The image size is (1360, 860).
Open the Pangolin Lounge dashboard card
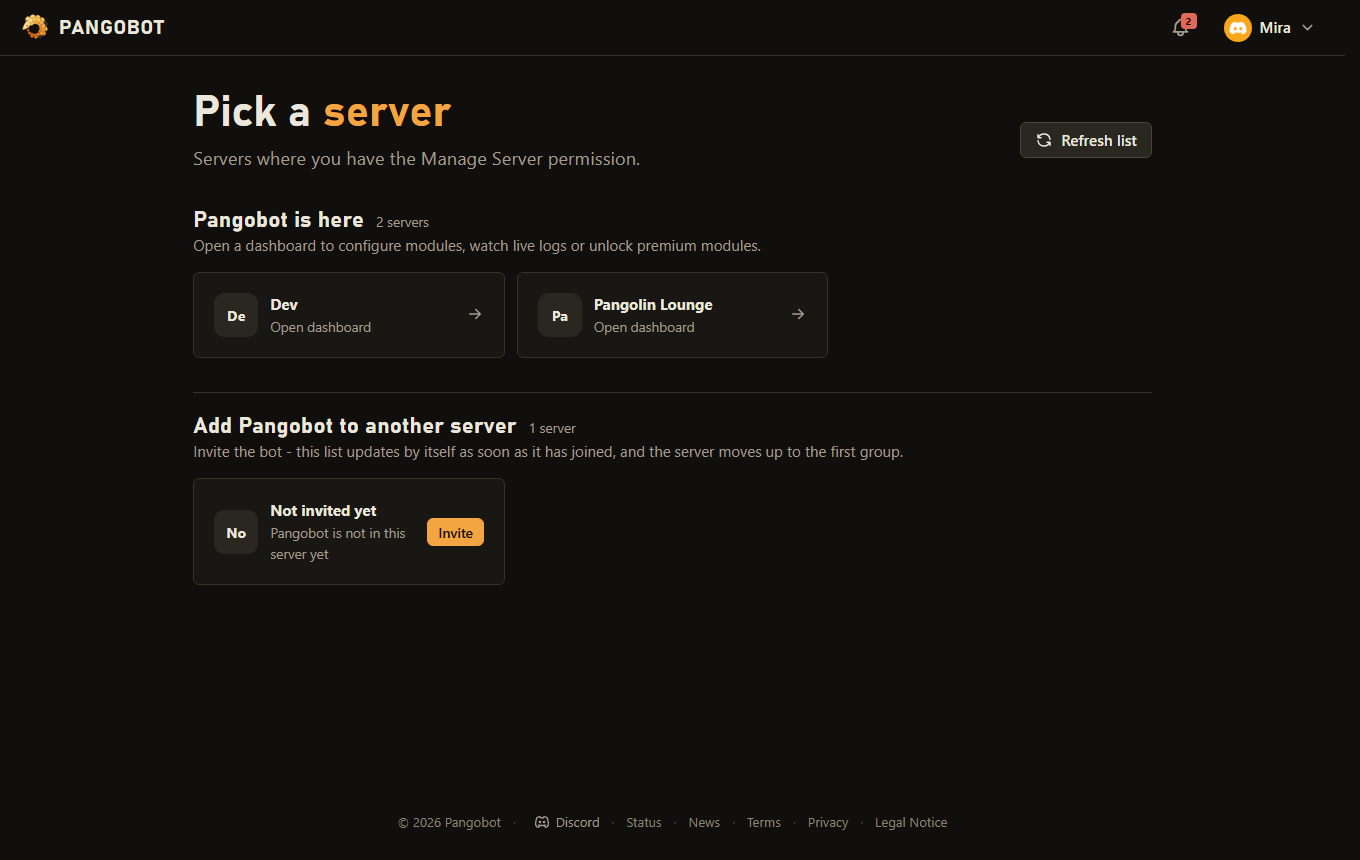pos(672,315)
